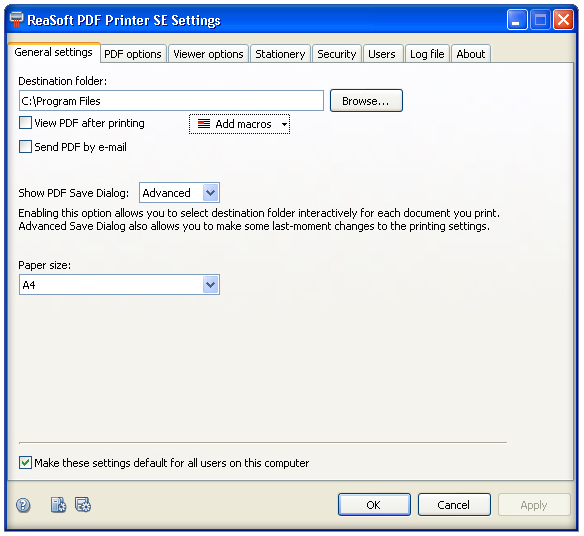Click the window settings gear icon
584x536 pixels.
[83, 505]
